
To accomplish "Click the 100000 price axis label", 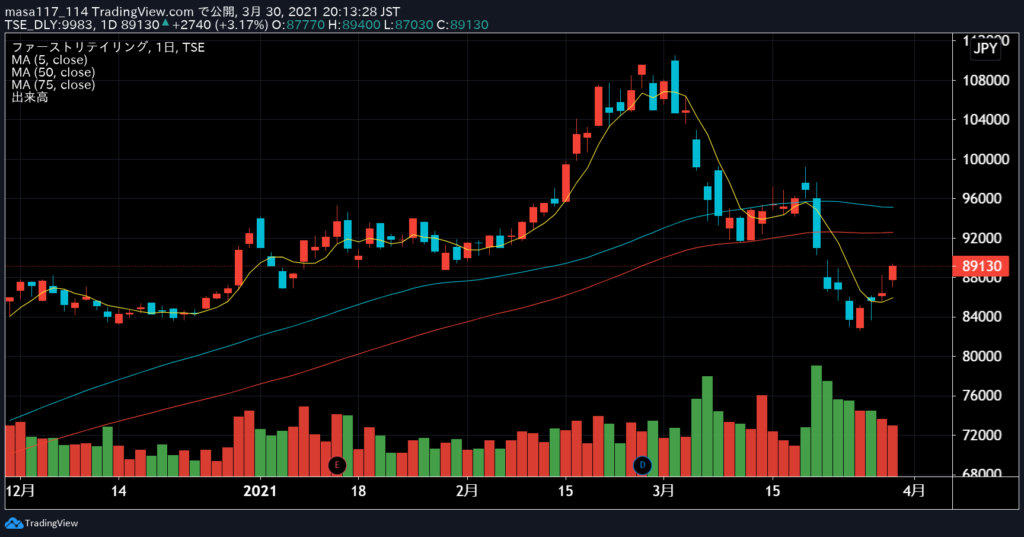I will pyautogui.click(x=986, y=159).
